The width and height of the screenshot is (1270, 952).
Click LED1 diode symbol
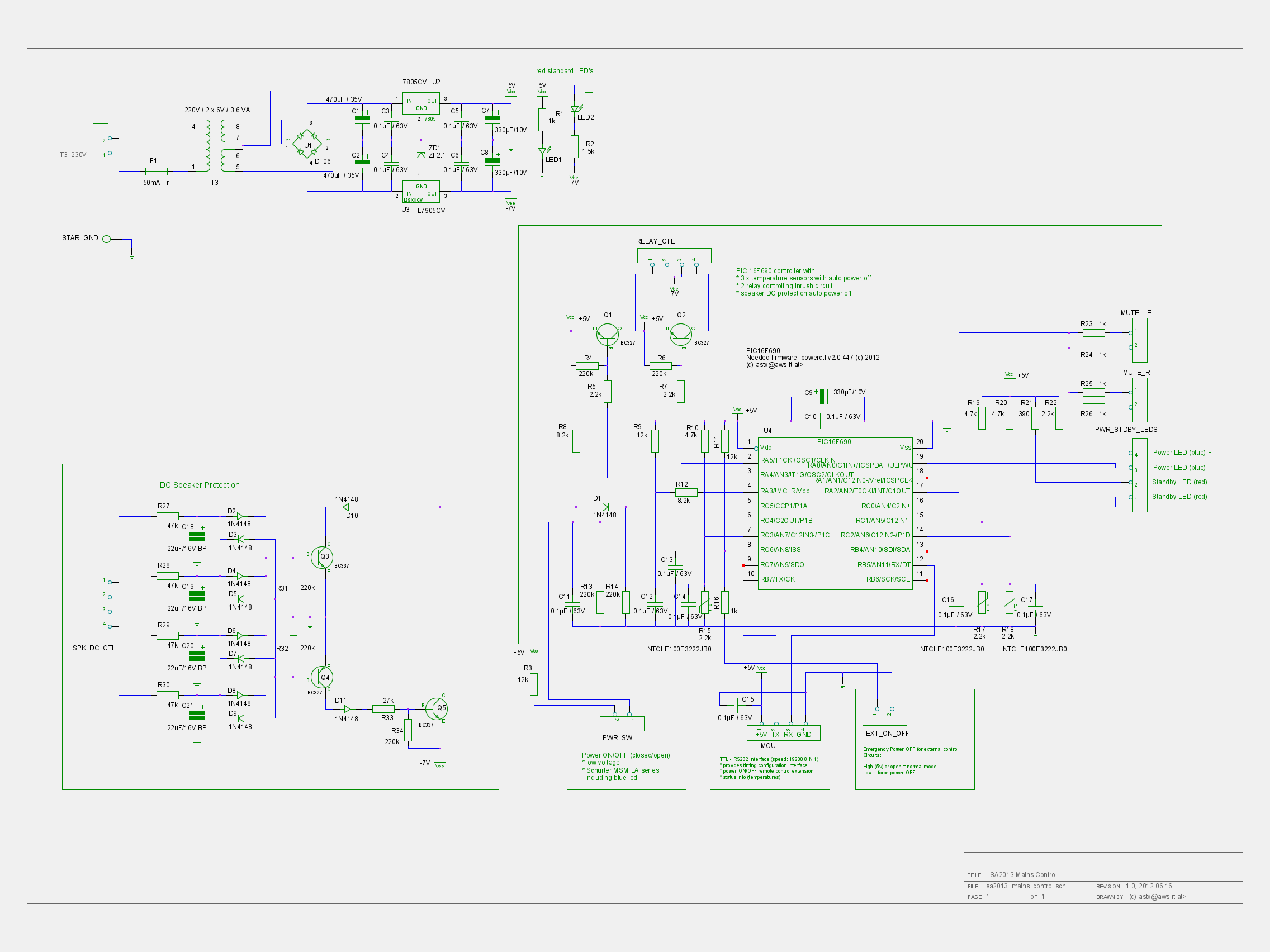pyautogui.click(x=542, y=151)
